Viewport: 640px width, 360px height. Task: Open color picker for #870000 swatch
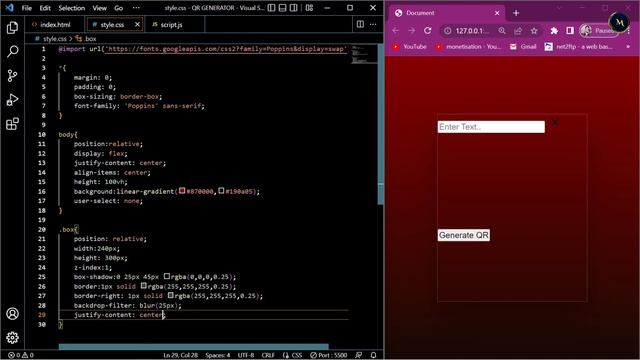182,191
